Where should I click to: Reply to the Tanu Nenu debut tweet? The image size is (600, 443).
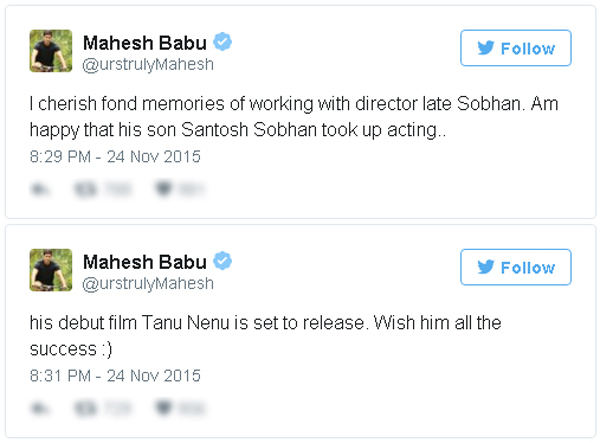(x=40, y=407)
